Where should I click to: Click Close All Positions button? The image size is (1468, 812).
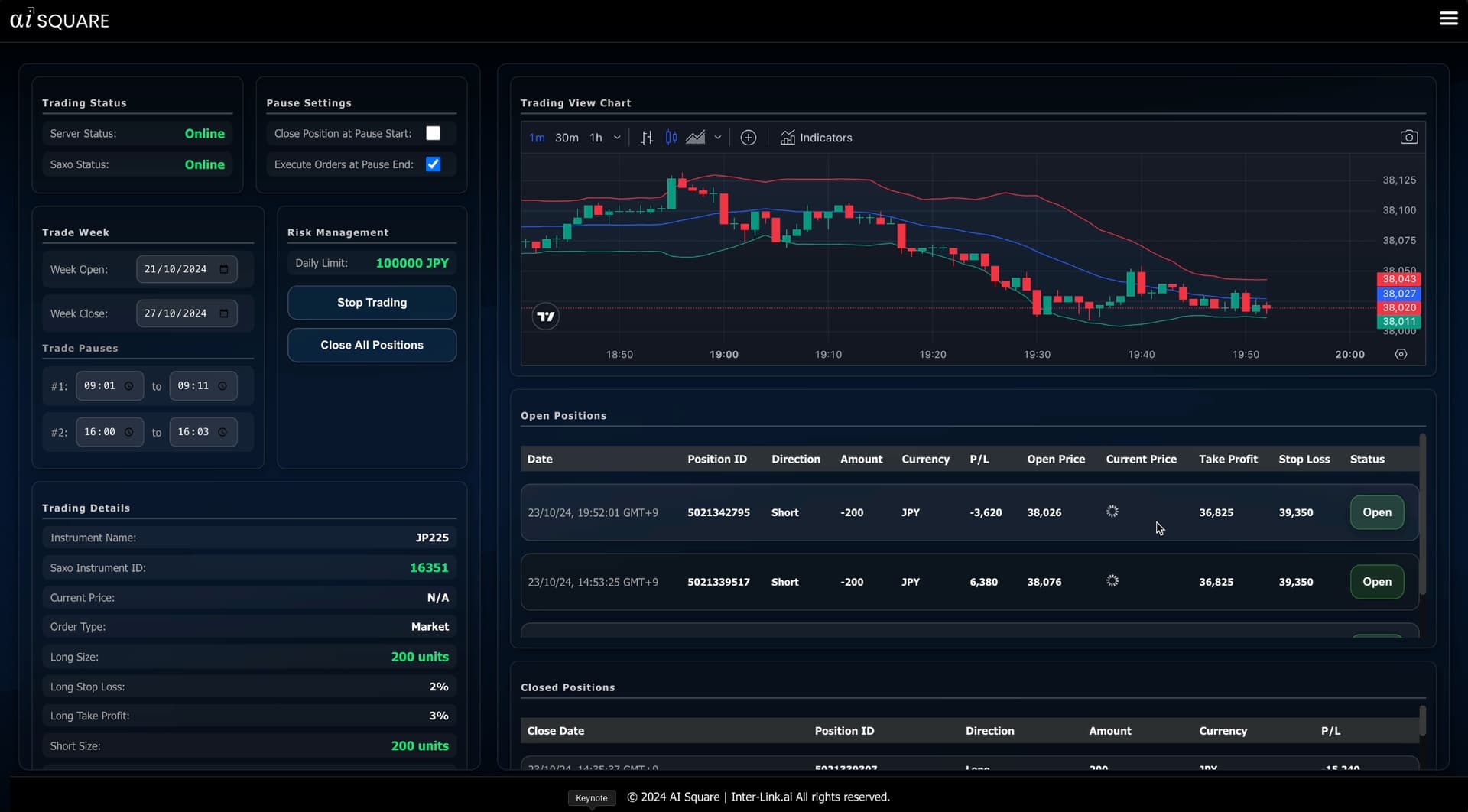coord(372,346)
